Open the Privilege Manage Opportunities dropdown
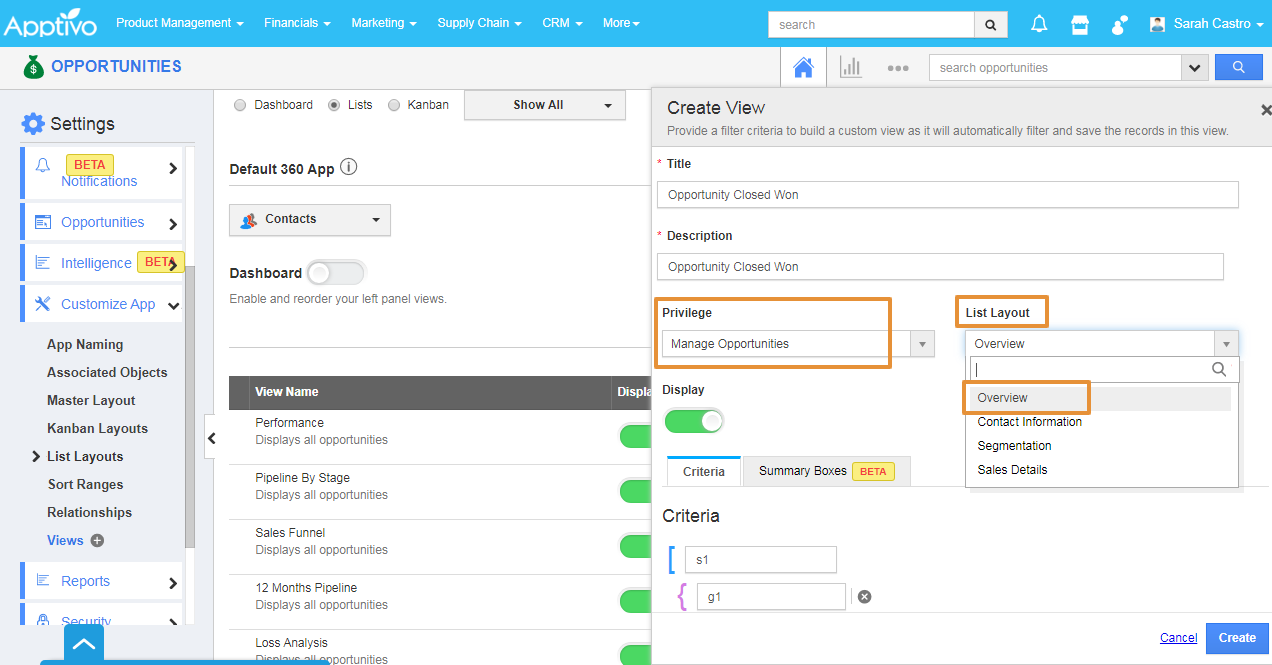This screenshot has width=1272, height=665. (797, 344)
